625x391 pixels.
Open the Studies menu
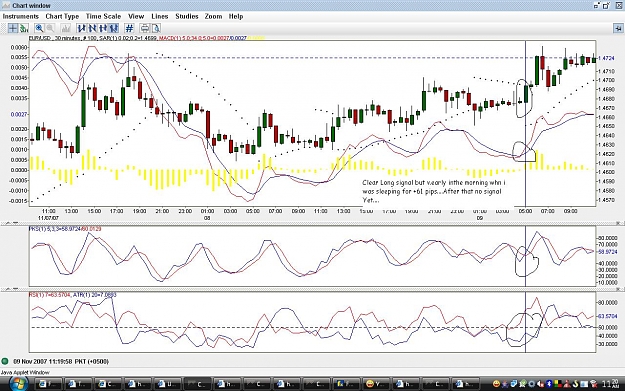[x=187, y=16]
